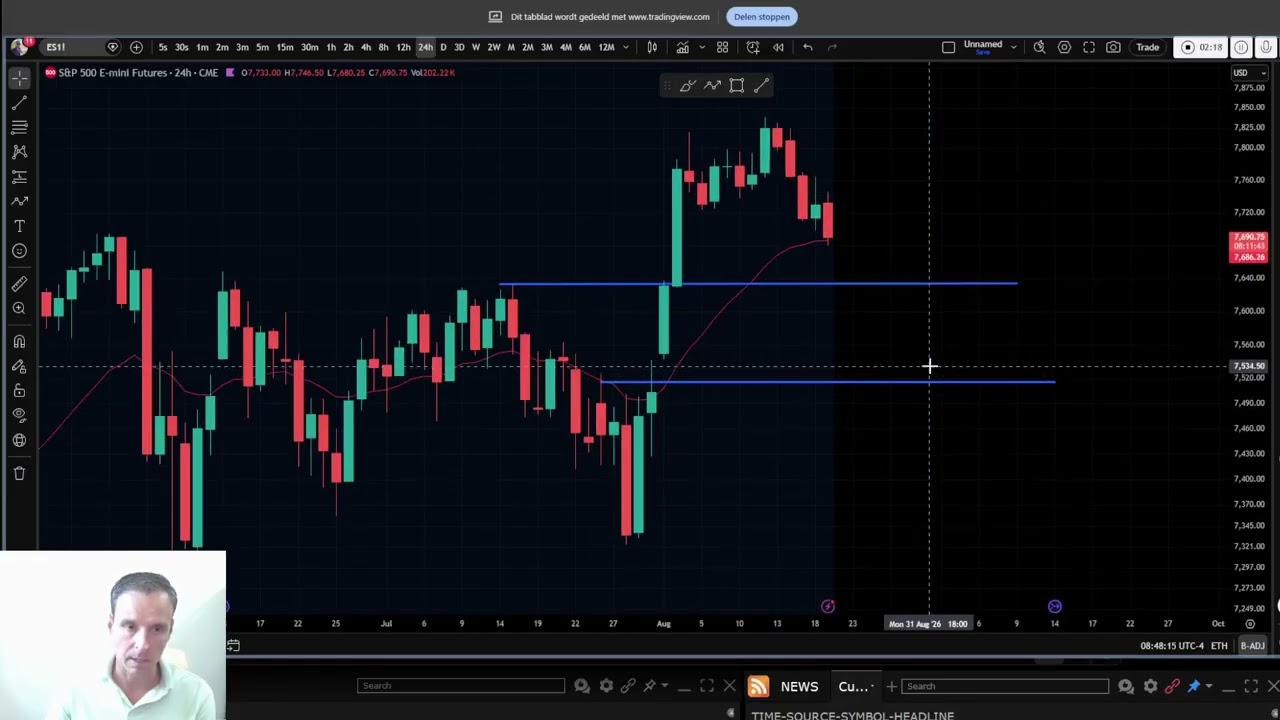The height and width of the screenshot is (720, 1280).
Task: Toggle B-ADJ back-adjustment
Action: (1252, 646)
